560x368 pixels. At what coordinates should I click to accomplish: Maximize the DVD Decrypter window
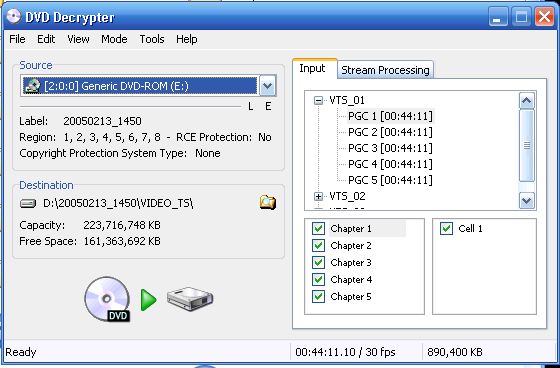coord(521,17)
